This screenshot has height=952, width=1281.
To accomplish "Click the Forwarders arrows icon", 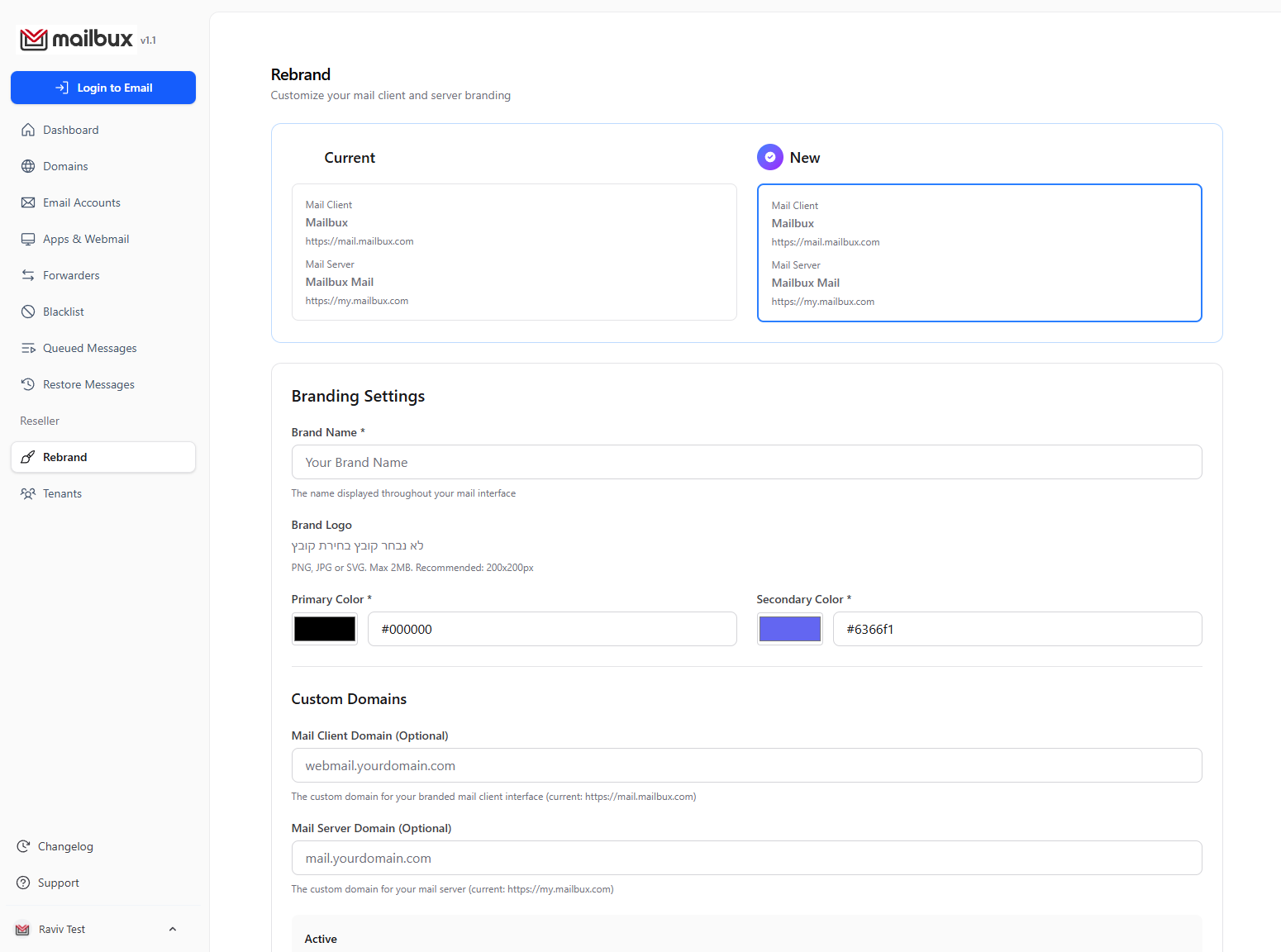I will point(28,275).
